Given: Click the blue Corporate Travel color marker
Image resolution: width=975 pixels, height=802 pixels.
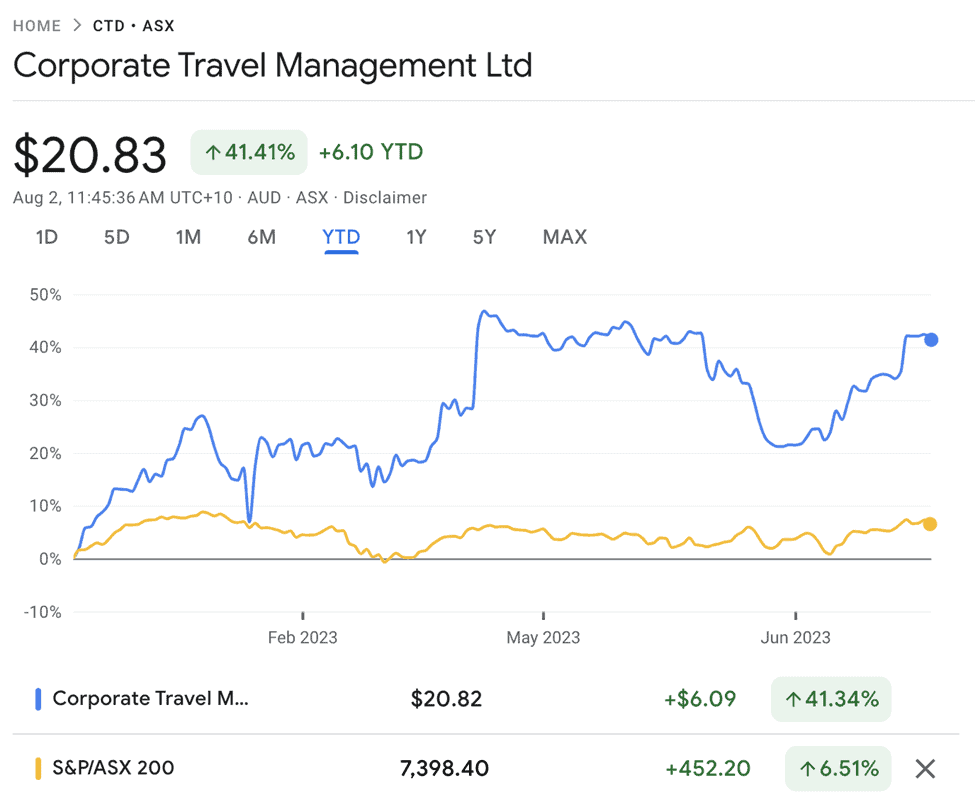Looking at the screenshot, I should [x=38, y=699].
